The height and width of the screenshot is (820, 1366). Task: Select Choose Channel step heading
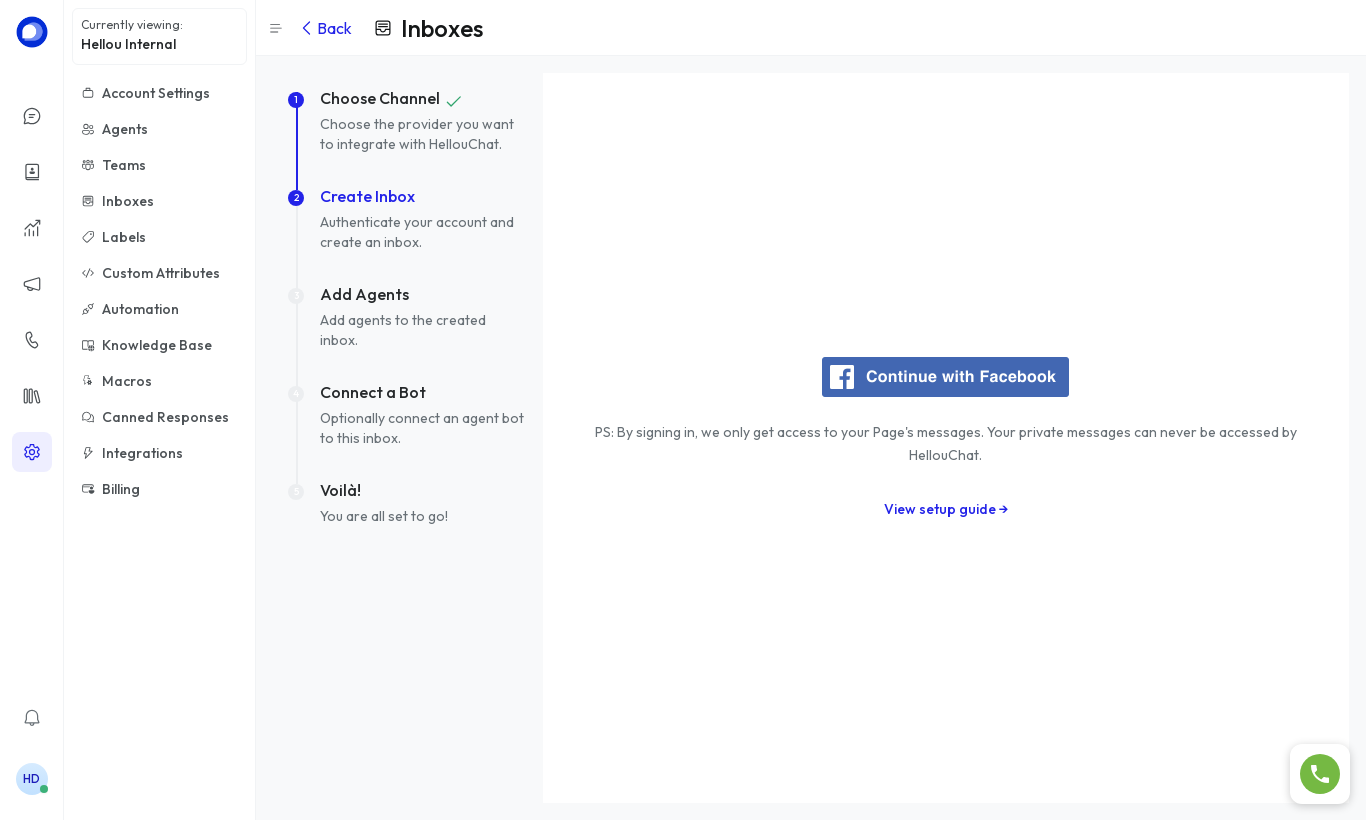tap(380, 99)
